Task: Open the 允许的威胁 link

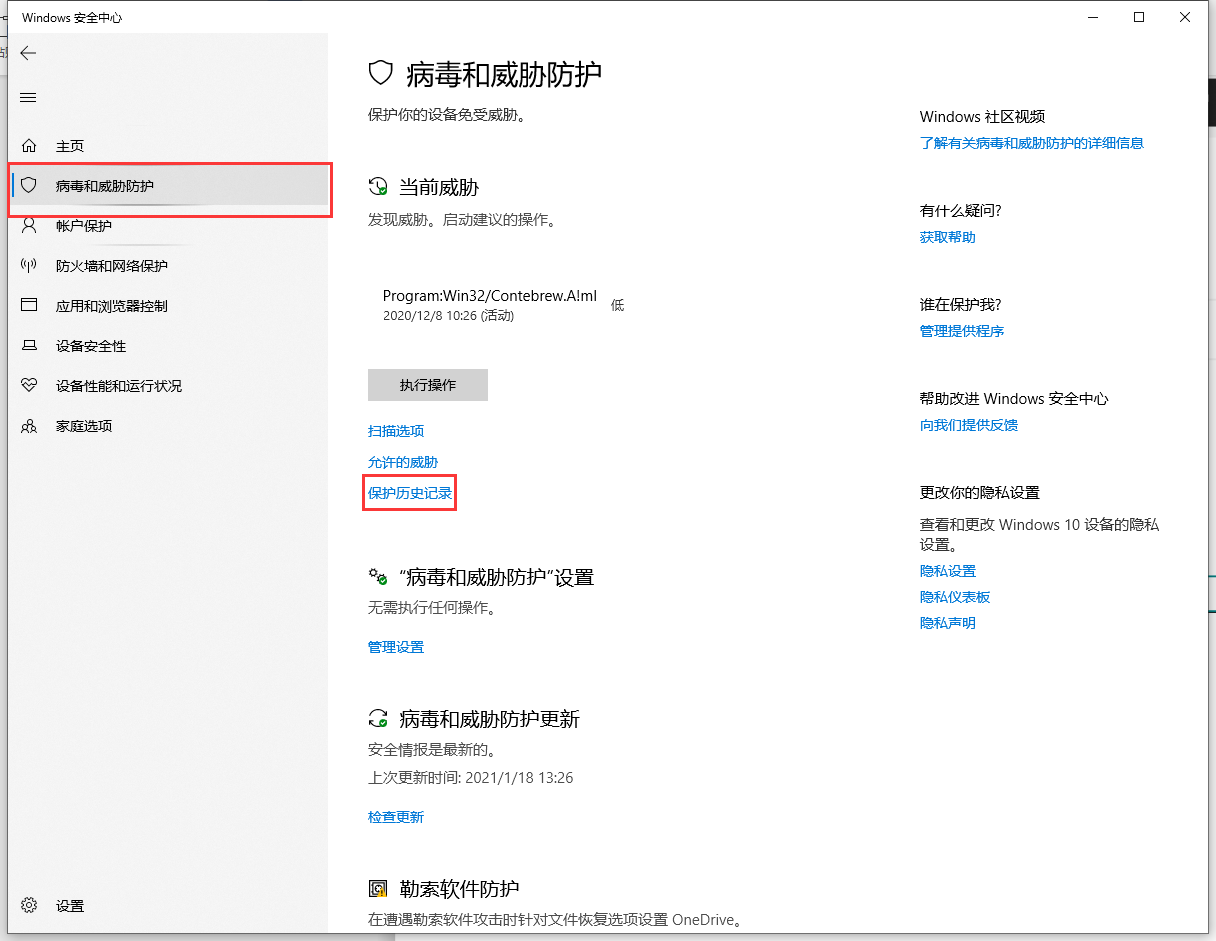Action: click(403, 462)
